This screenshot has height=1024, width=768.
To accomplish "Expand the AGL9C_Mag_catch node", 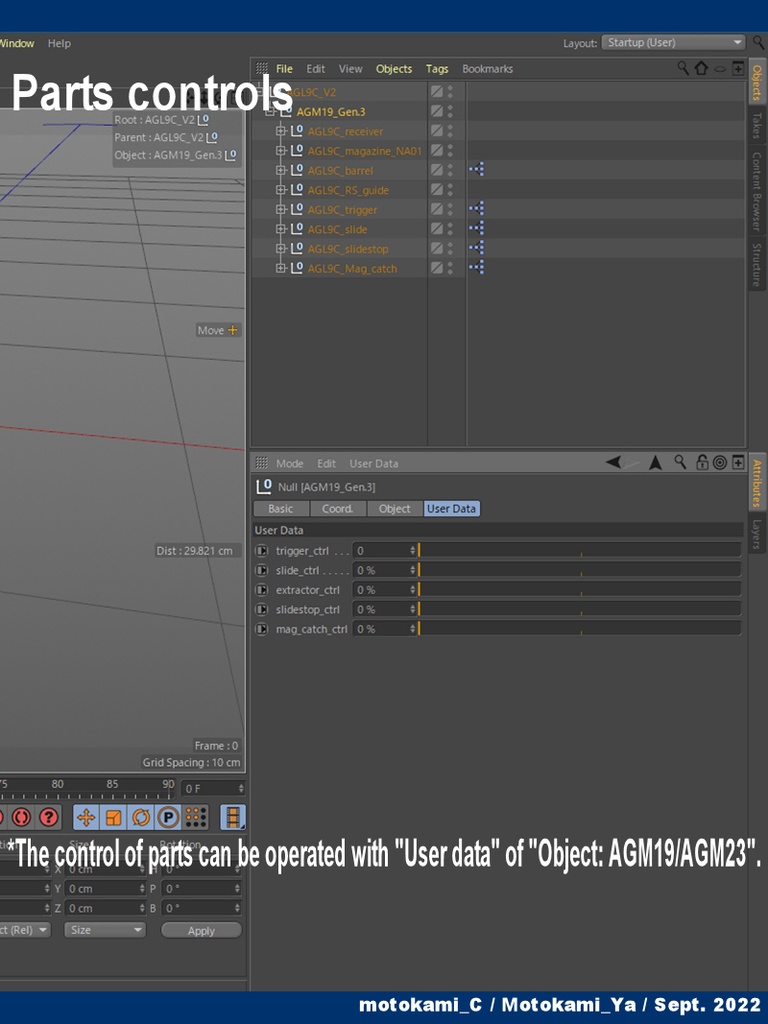I will pyautogui.click(x=281, y=268).
